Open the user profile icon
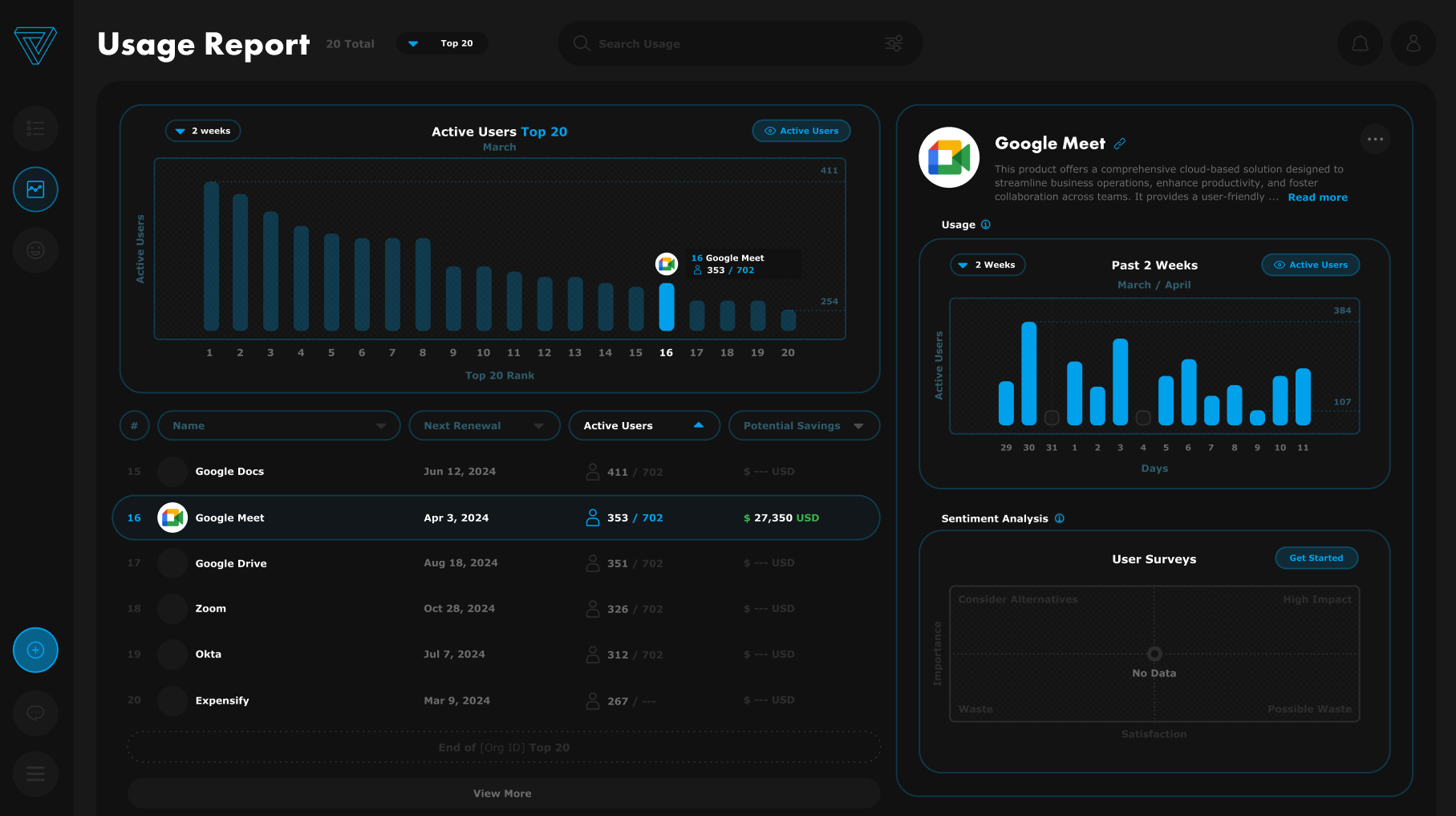1456x816 pixels. coord(1413,43)
